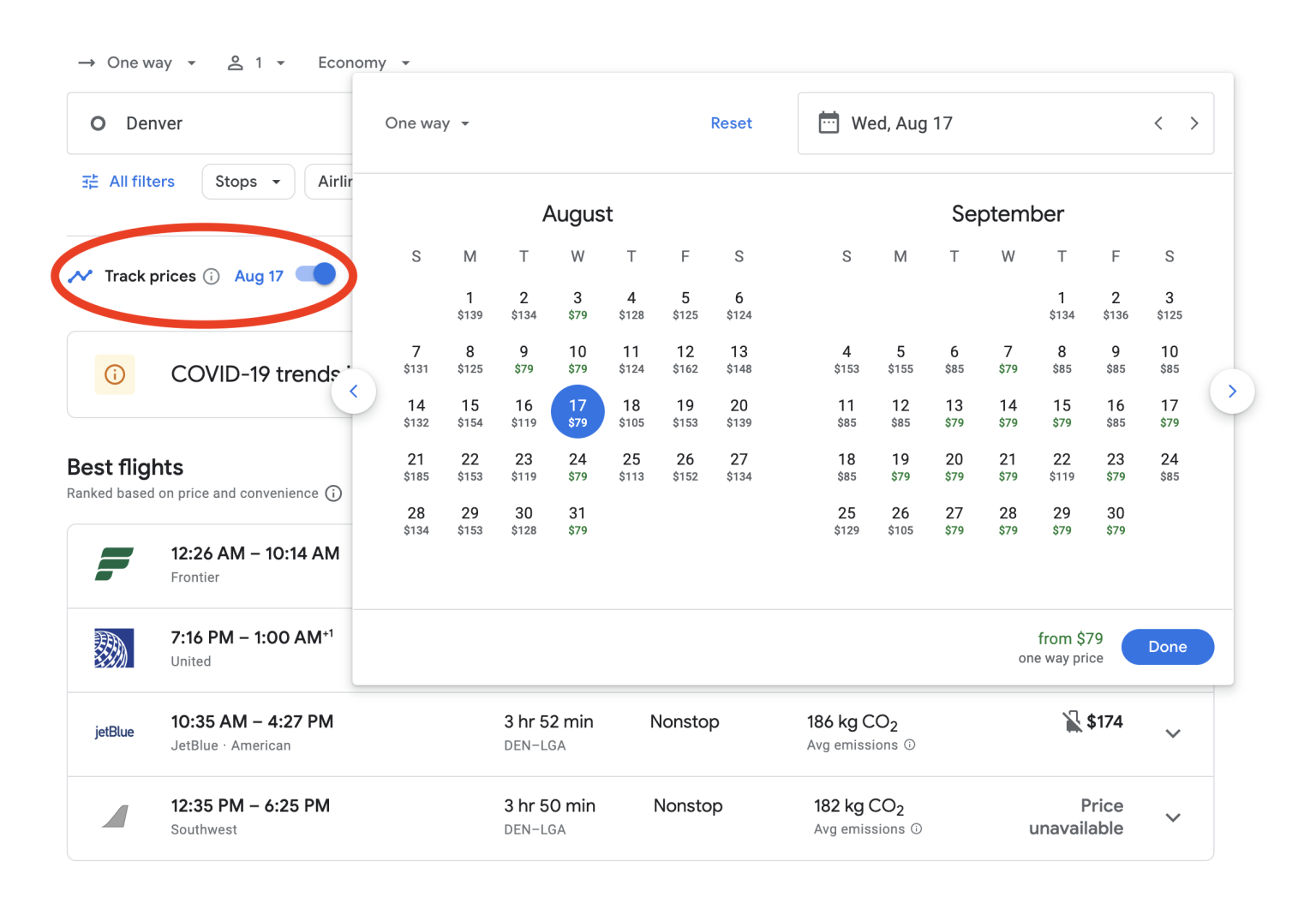Open the top-left One way trip type dropdown
Screen dimensions: 1316x897
137,63
